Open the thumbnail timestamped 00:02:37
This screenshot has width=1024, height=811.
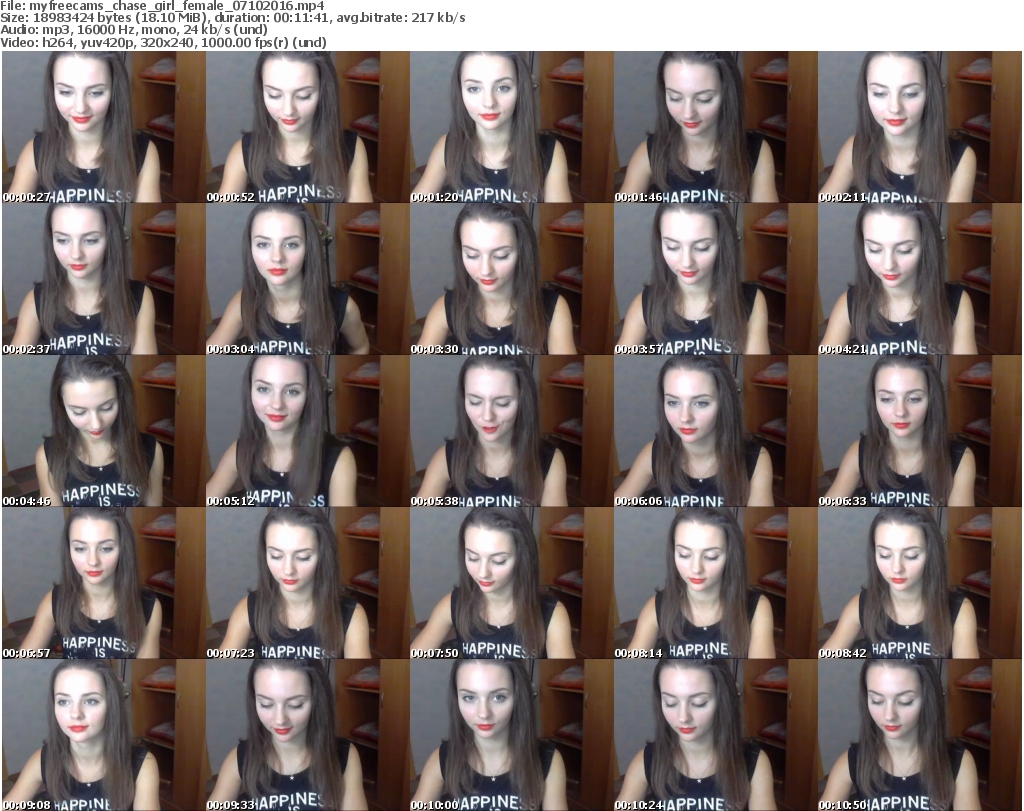tap(103, 279)
